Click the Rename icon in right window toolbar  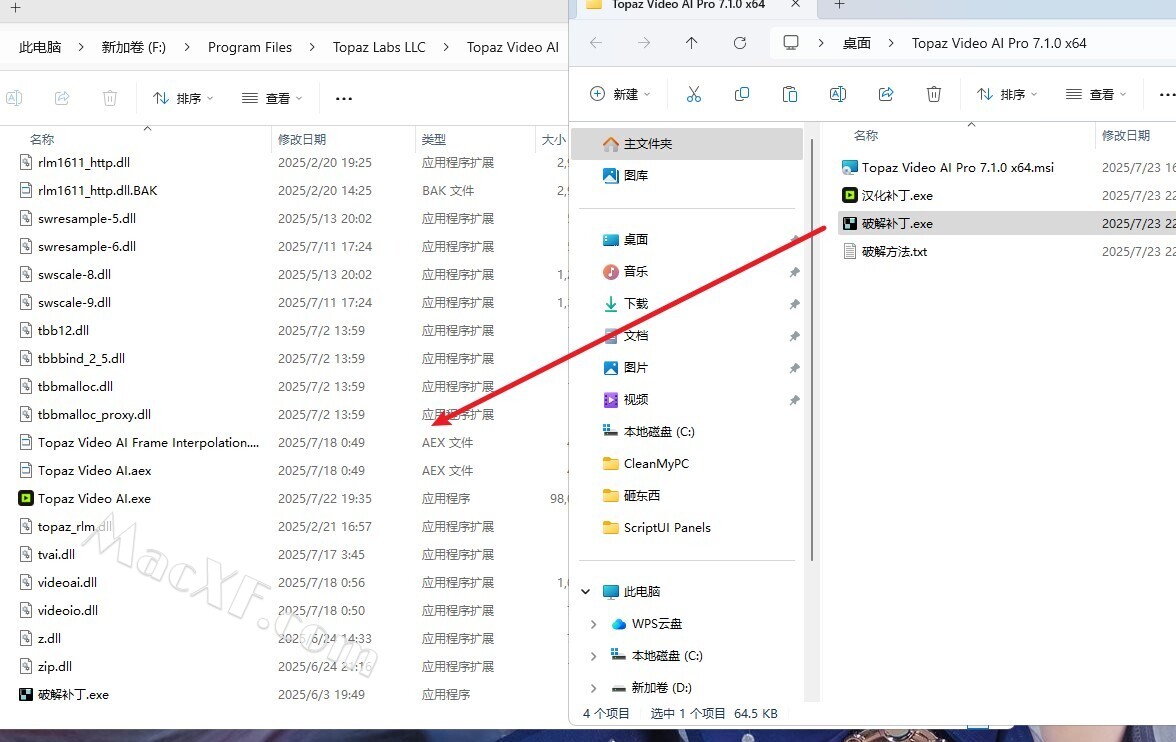tap(838, 94)
